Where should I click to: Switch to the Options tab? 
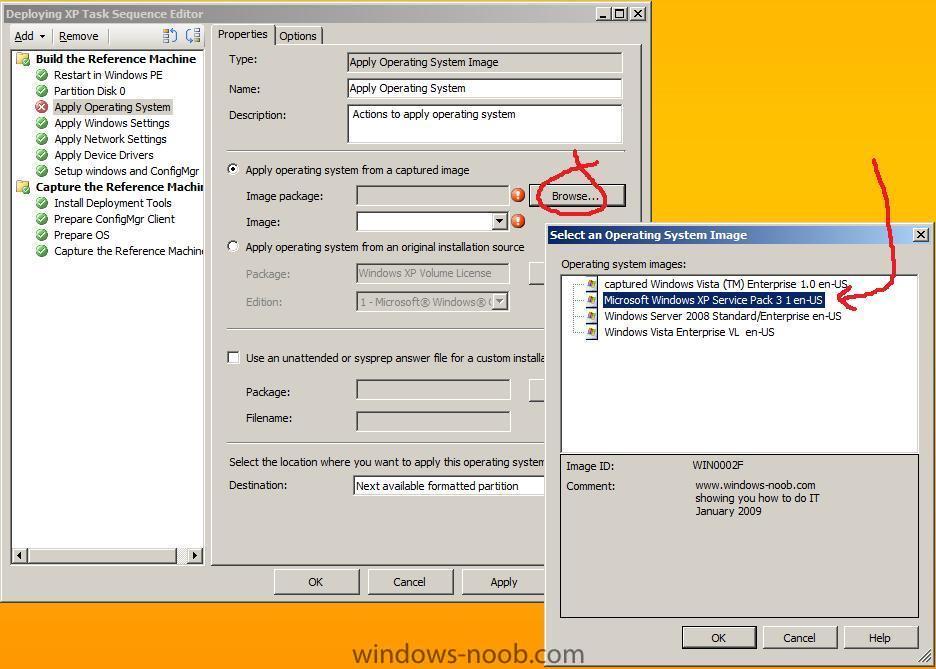(x=298, y=36)
